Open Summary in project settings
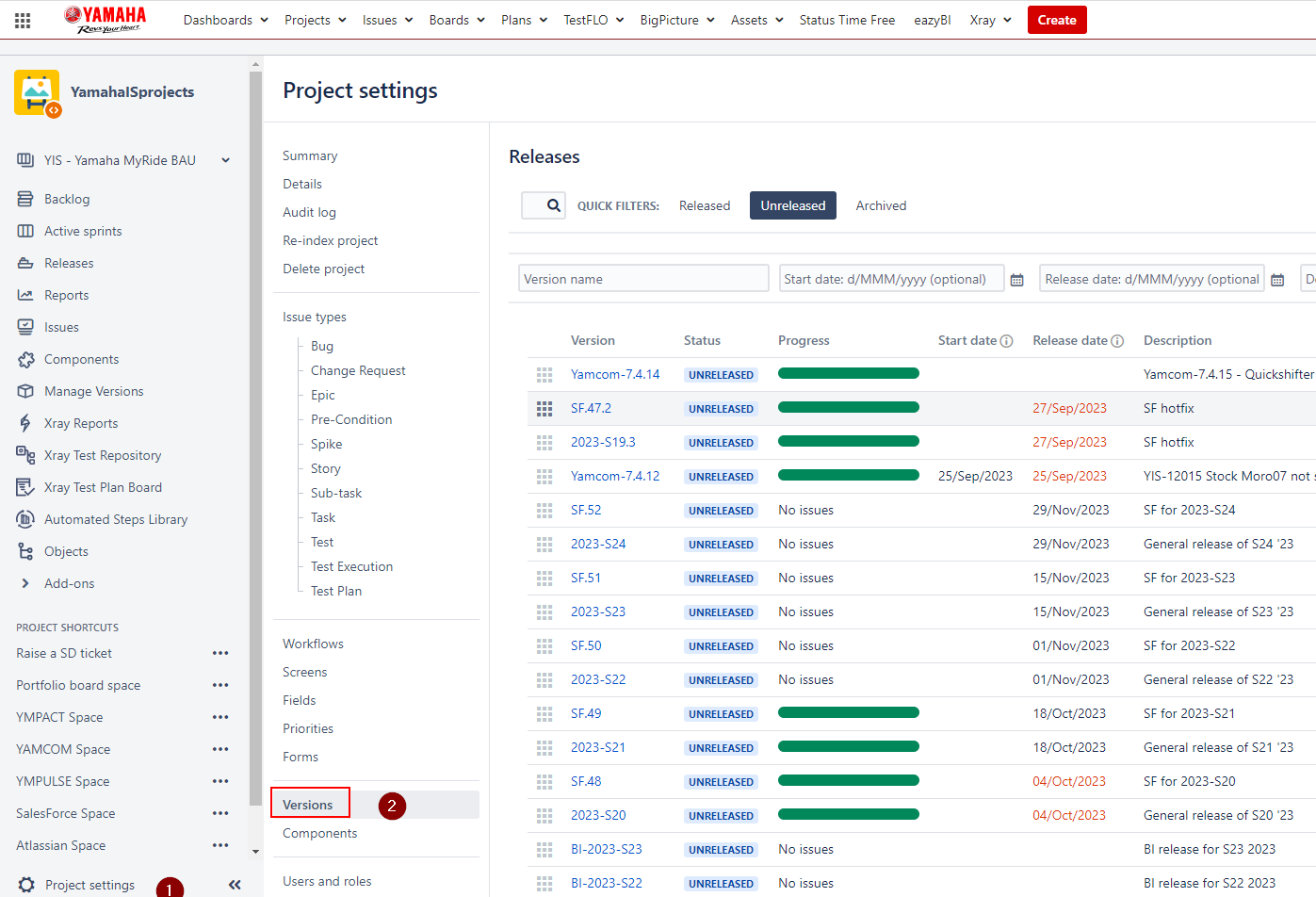The width and height of the screenshot is (1316, 897). tap(310, 155)
